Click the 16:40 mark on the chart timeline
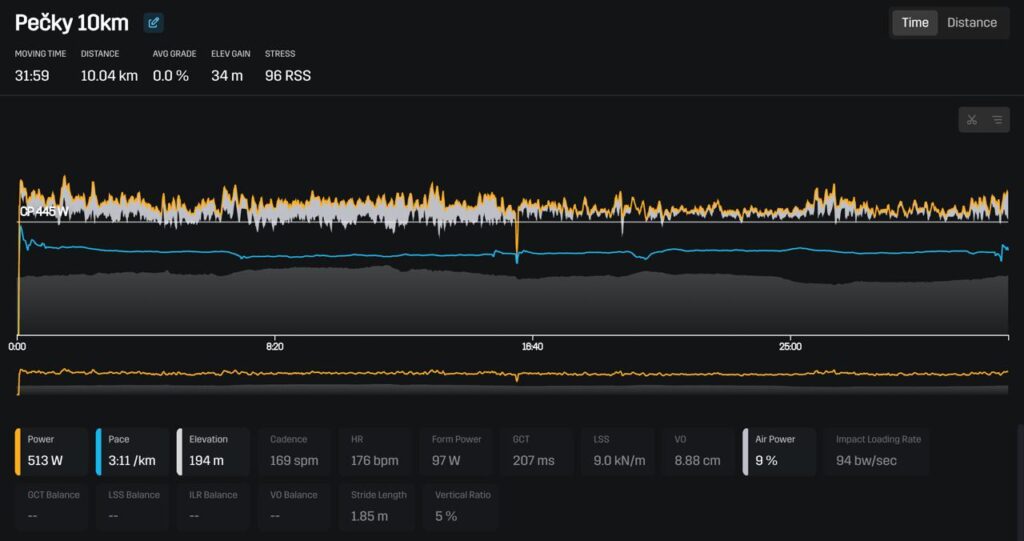Image resolution: width=1024 pixels, height=541 pixels. [532, 347]
